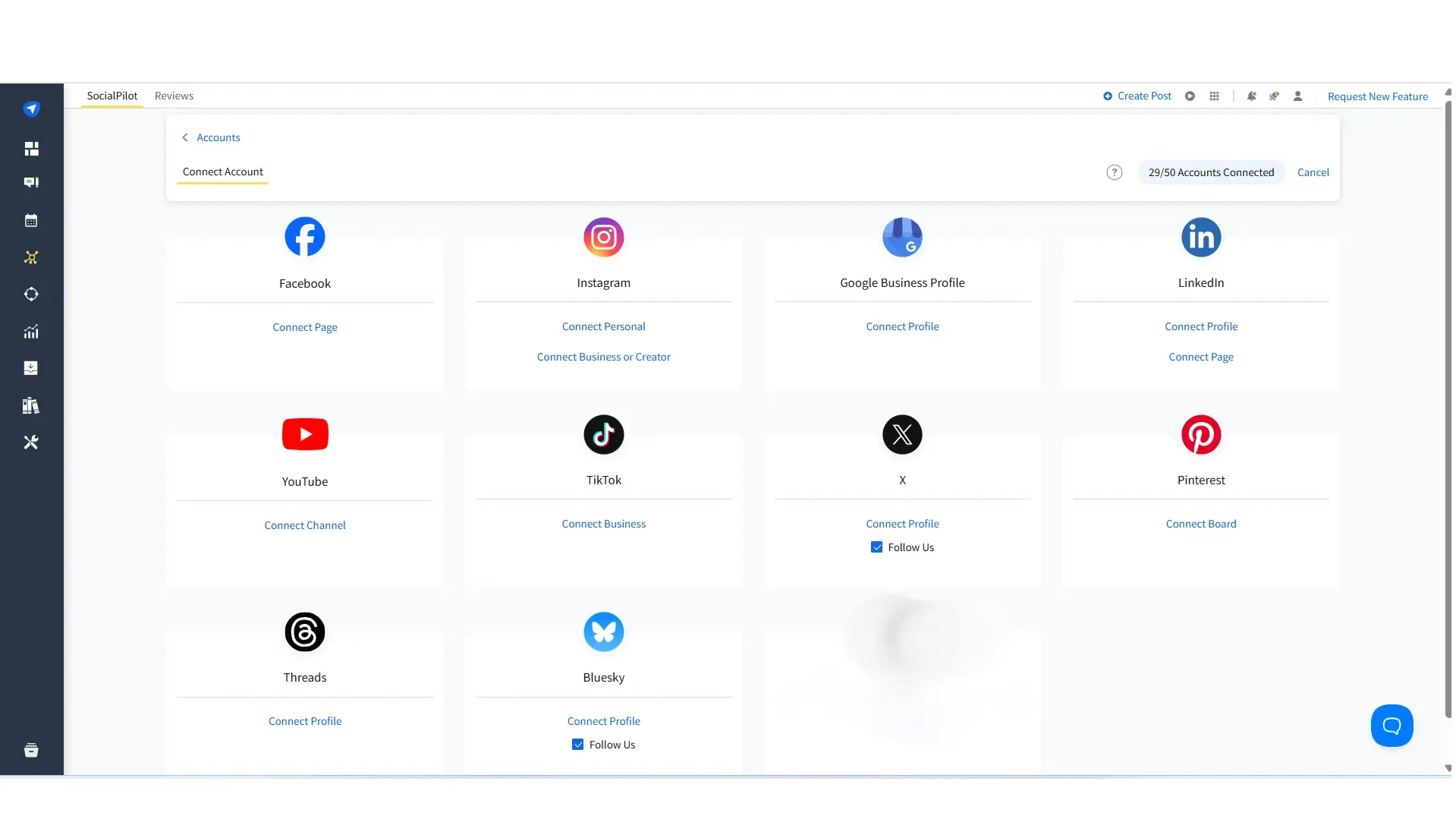Open the live chat widget
Viewport: 1456px width, 819px height.
coord(1392,725)
